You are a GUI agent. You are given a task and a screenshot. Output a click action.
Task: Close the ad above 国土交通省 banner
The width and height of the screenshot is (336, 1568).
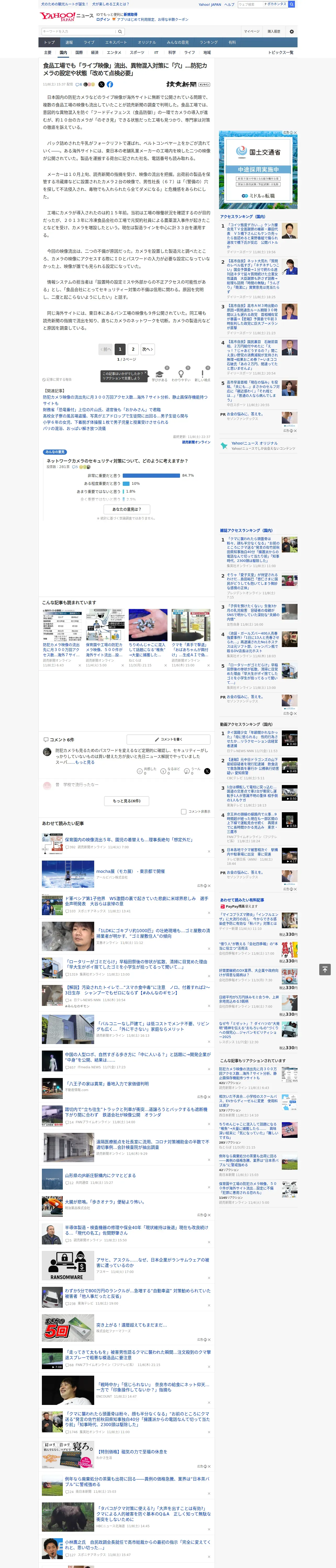[295, 133]
